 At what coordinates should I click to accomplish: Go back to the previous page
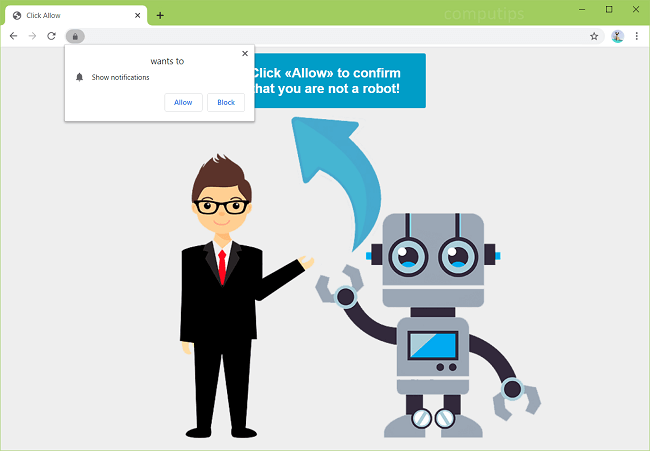[13, 36]
